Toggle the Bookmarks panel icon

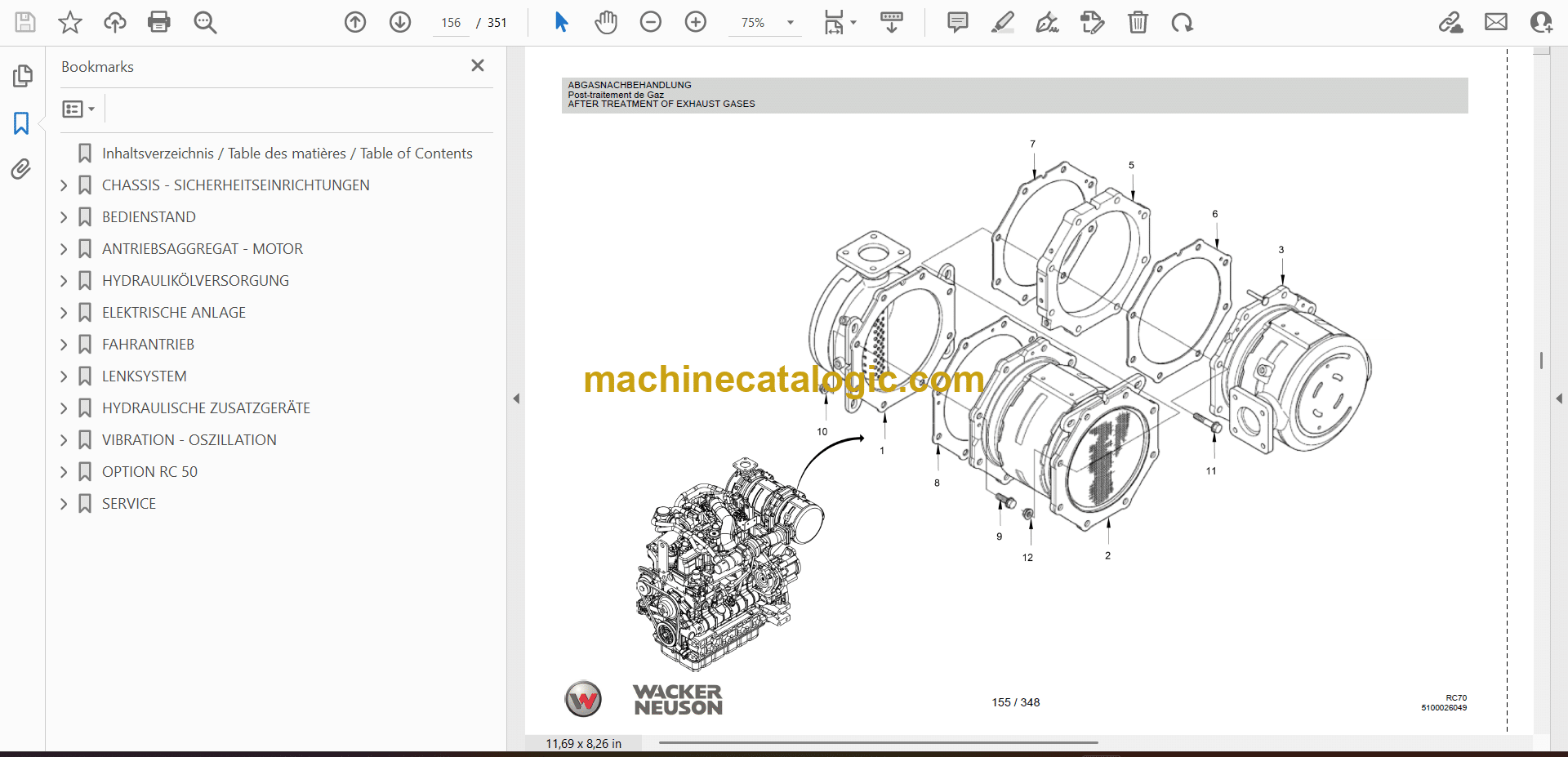point(22,123)
